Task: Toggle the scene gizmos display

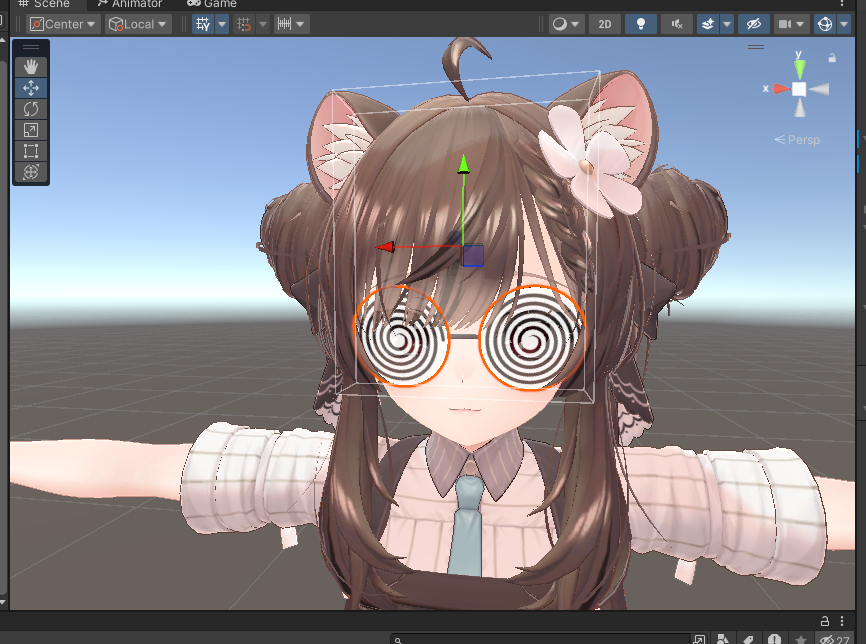Action: (825, 24)
